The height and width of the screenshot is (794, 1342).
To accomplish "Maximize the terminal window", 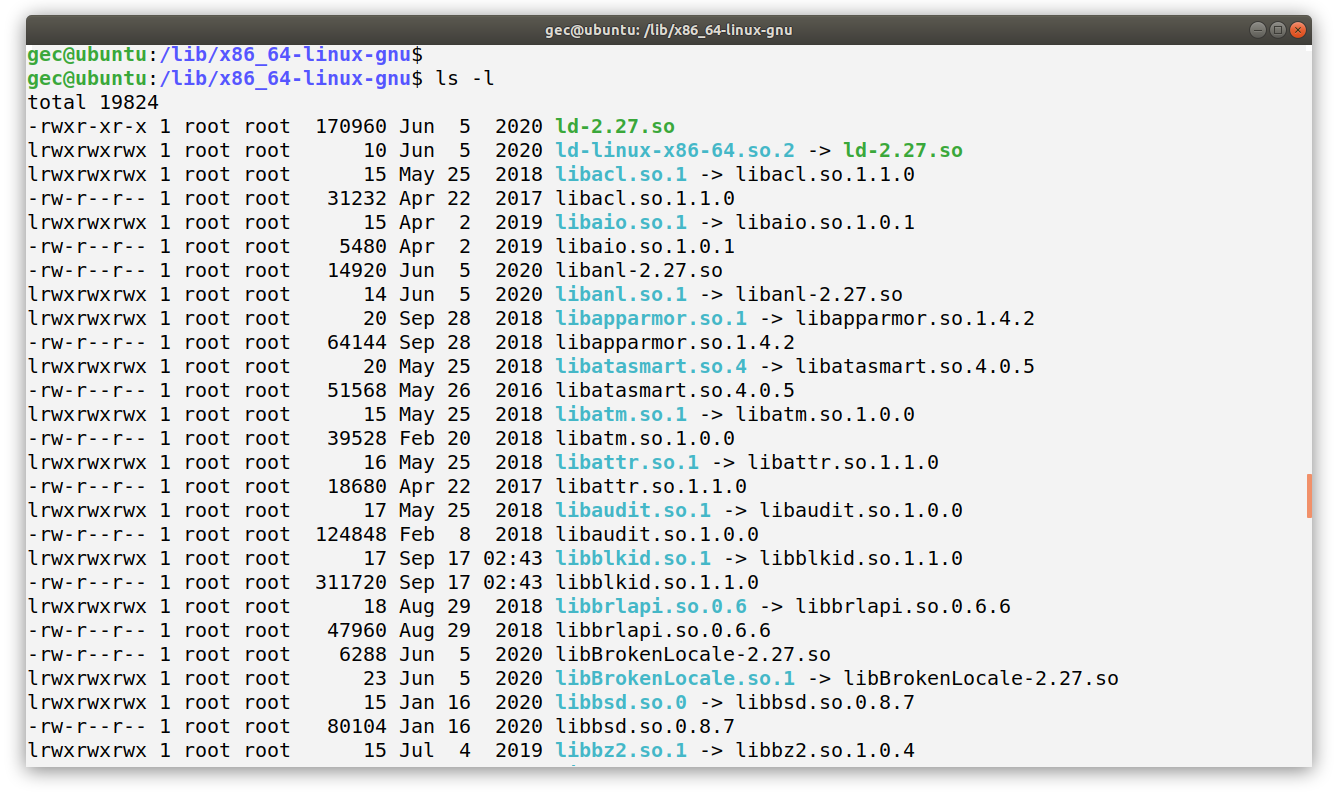I will (1278, 30).
